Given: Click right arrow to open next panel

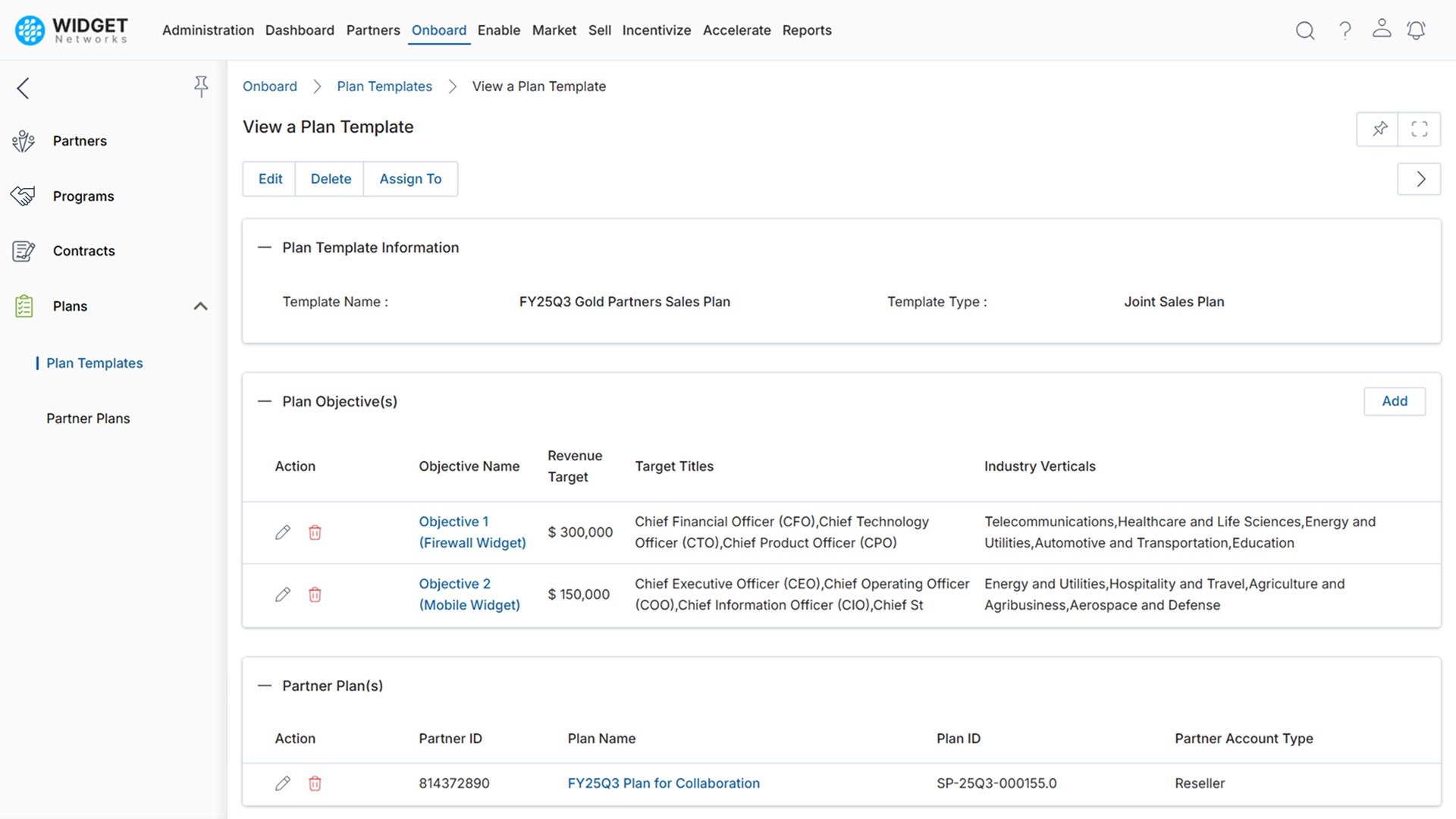Looking at the screenshot, I should click(x=1420, y=179).
